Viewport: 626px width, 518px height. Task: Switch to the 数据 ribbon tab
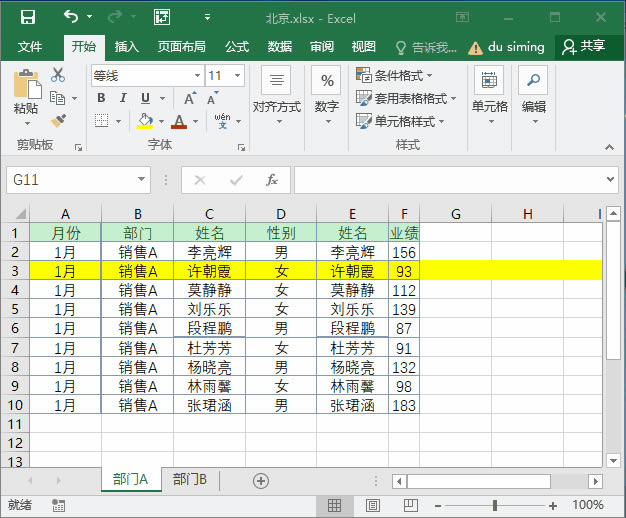tap(279, 47)
